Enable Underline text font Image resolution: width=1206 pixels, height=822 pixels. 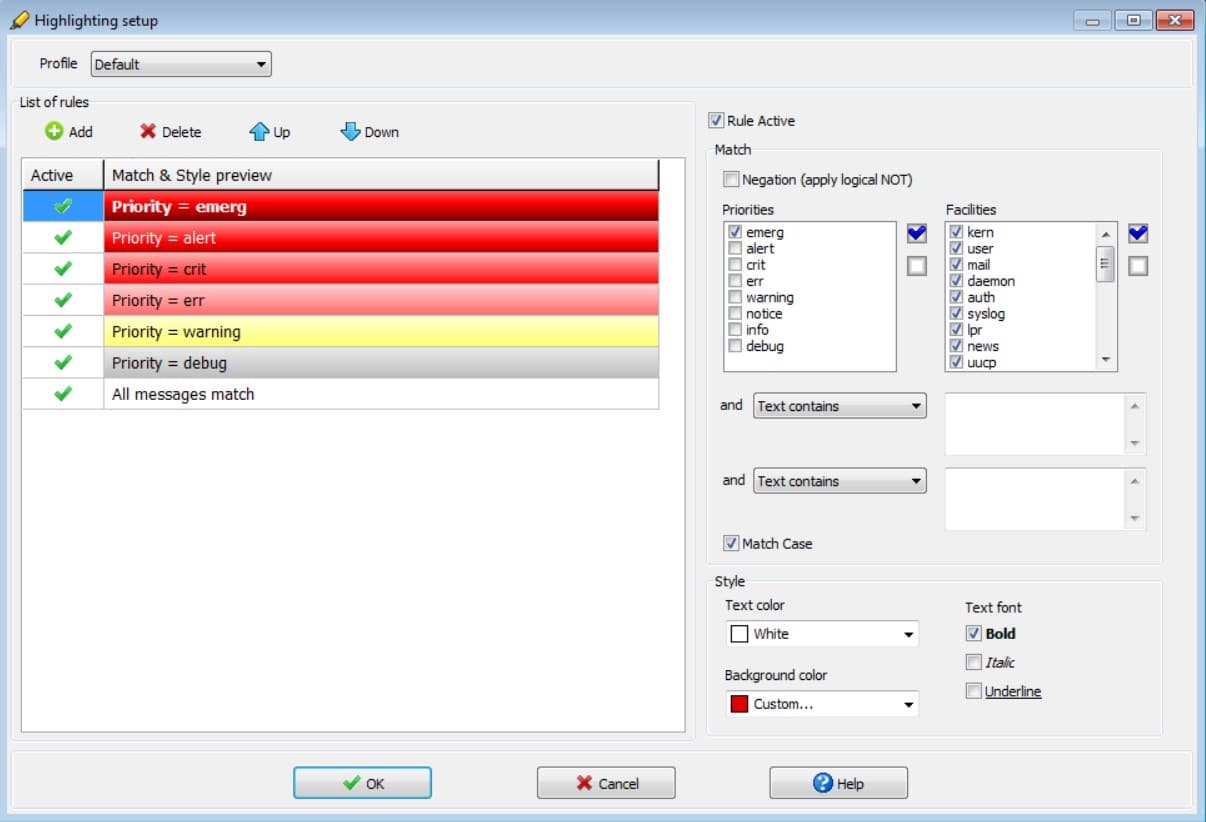(x=974, y=691)
